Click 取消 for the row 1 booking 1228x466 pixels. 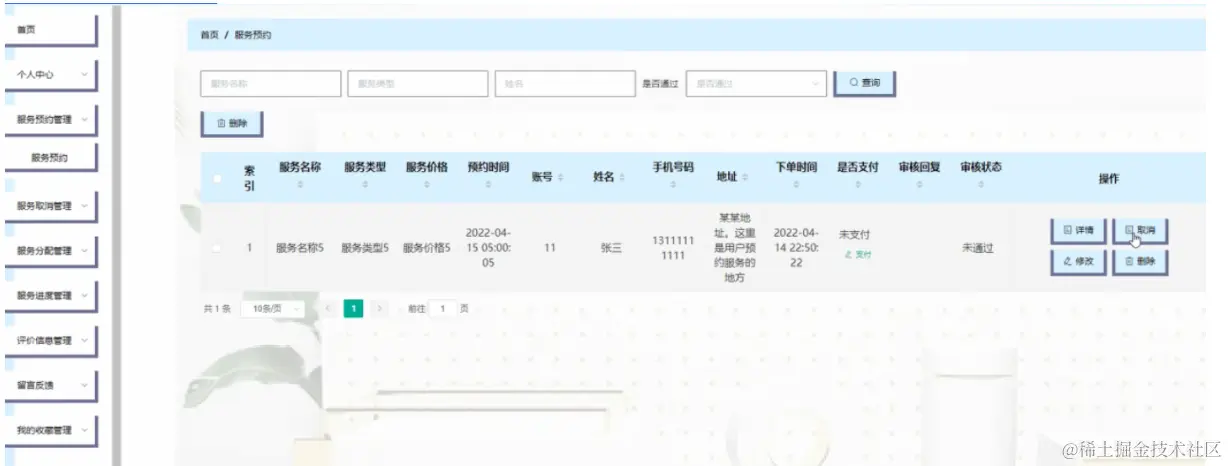(1140, 230)
